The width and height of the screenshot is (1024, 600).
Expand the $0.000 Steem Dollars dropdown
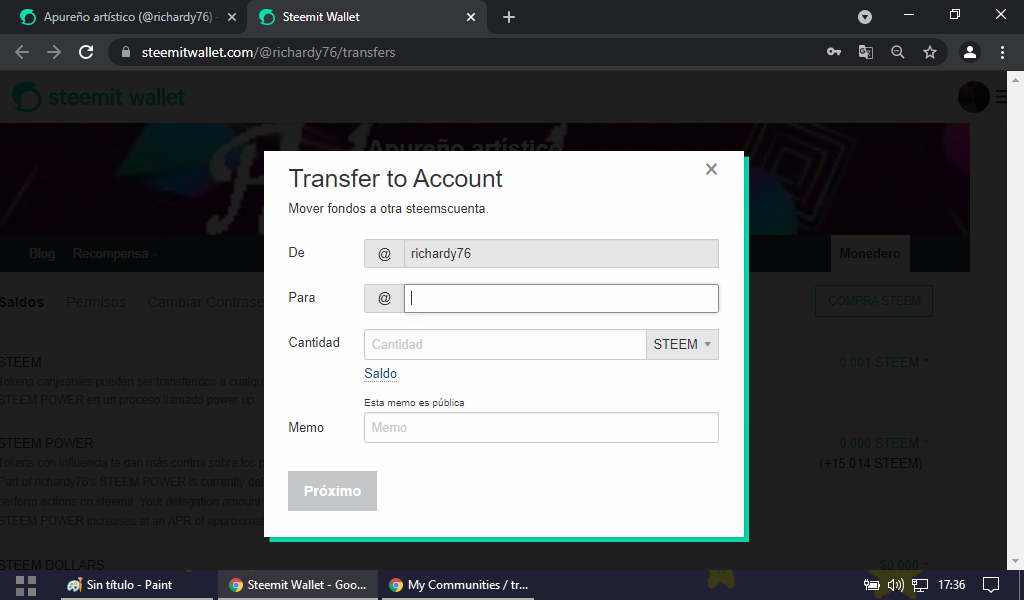click(x=904, y=564)
